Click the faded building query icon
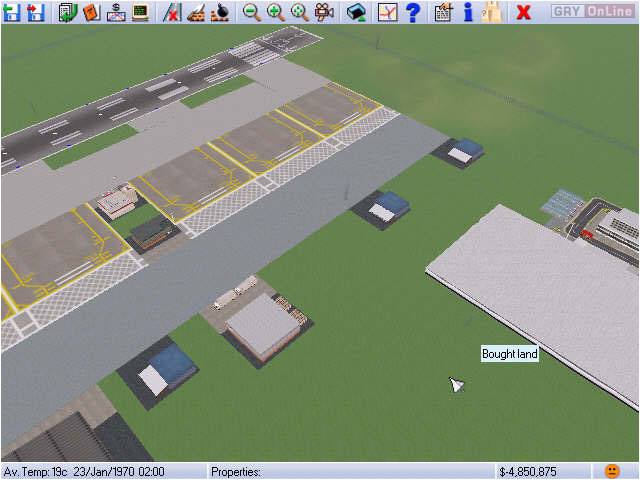Image resolution: width=640 pixels, height=480 pixels. [x=492, y=12]
